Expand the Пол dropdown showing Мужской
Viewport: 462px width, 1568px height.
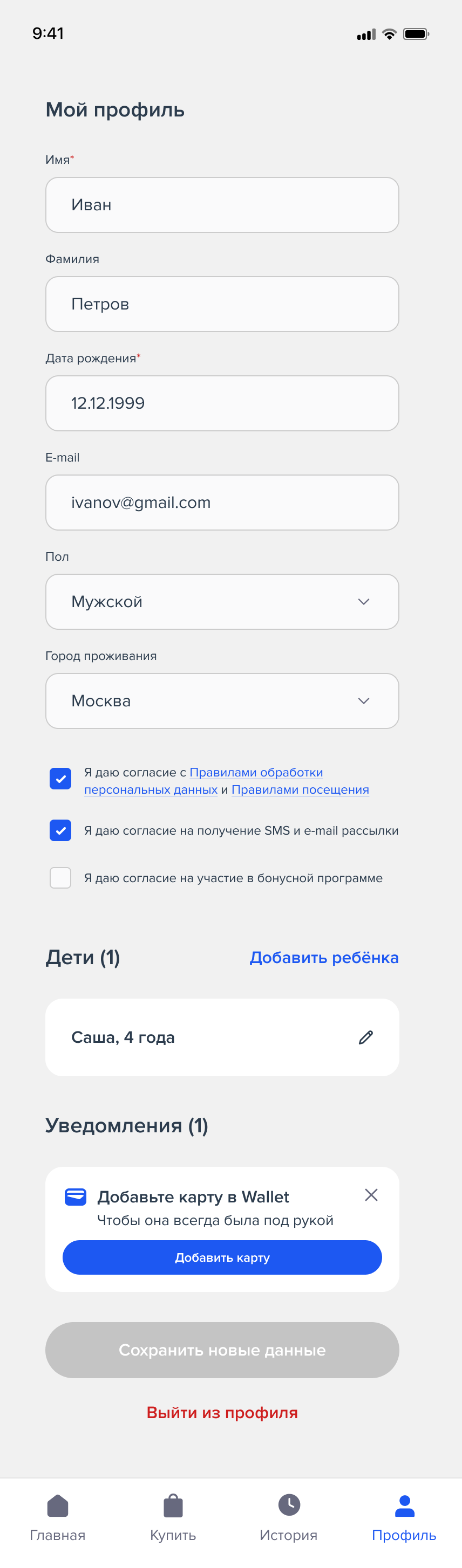click(222, 601)
